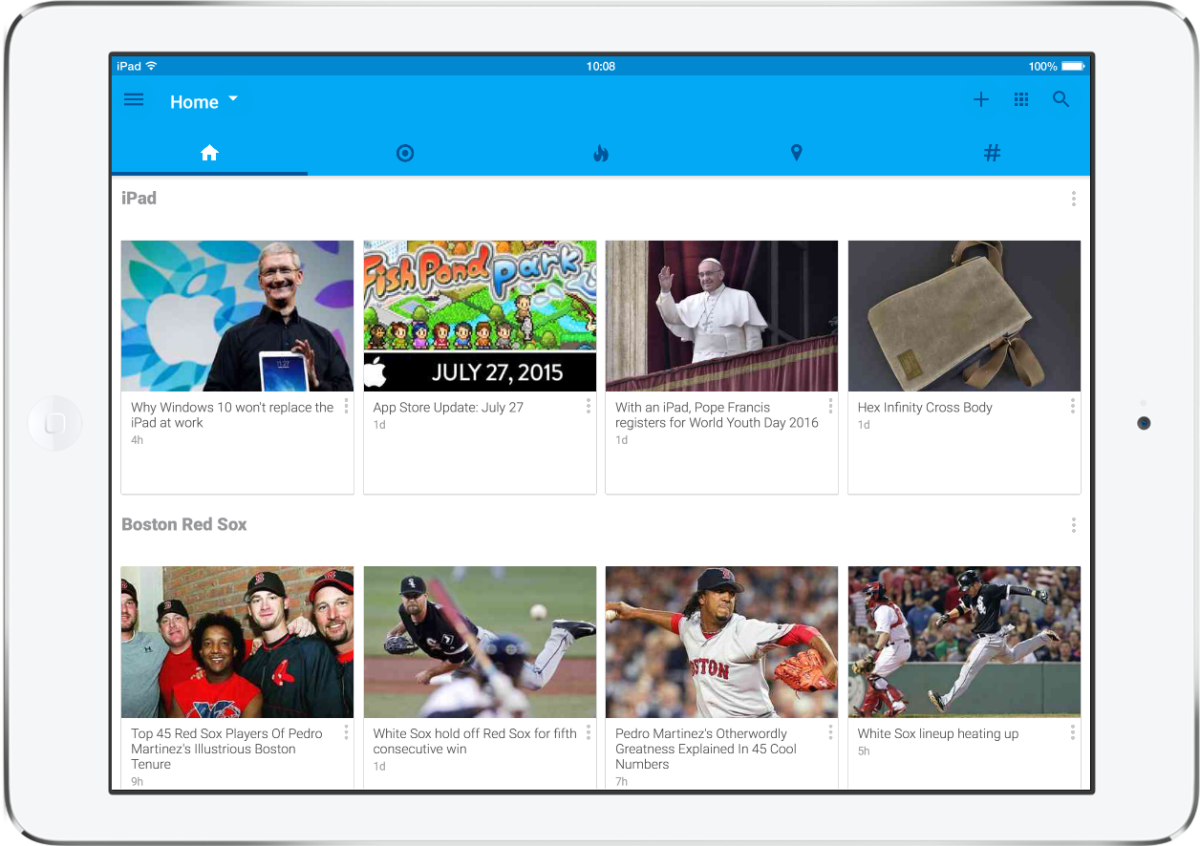The image size is (1200, 846).
Task: Open options for App Store Update card
Action: 588,406
